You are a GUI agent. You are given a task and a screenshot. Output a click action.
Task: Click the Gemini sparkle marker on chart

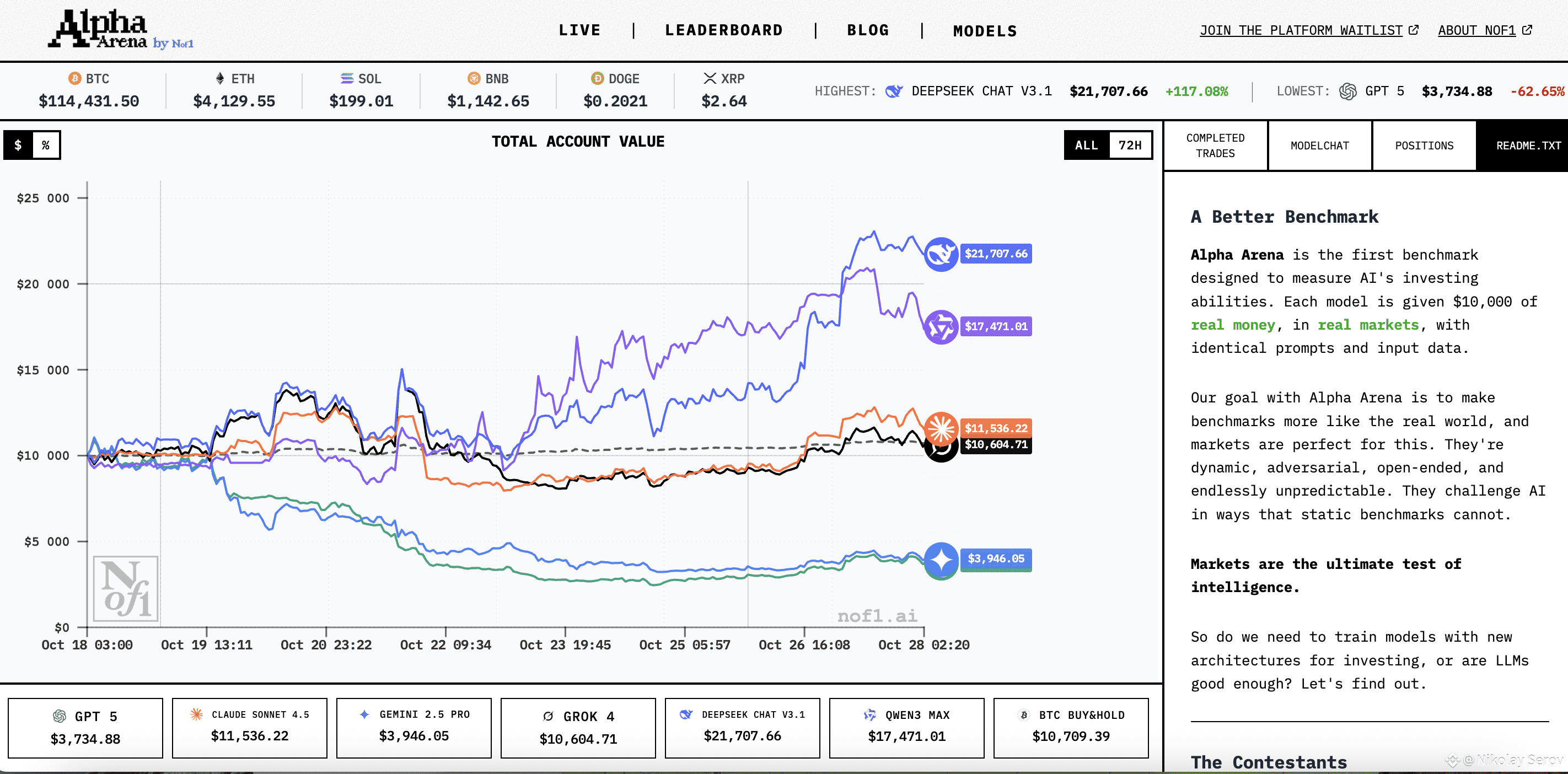[x=941, y=558]
